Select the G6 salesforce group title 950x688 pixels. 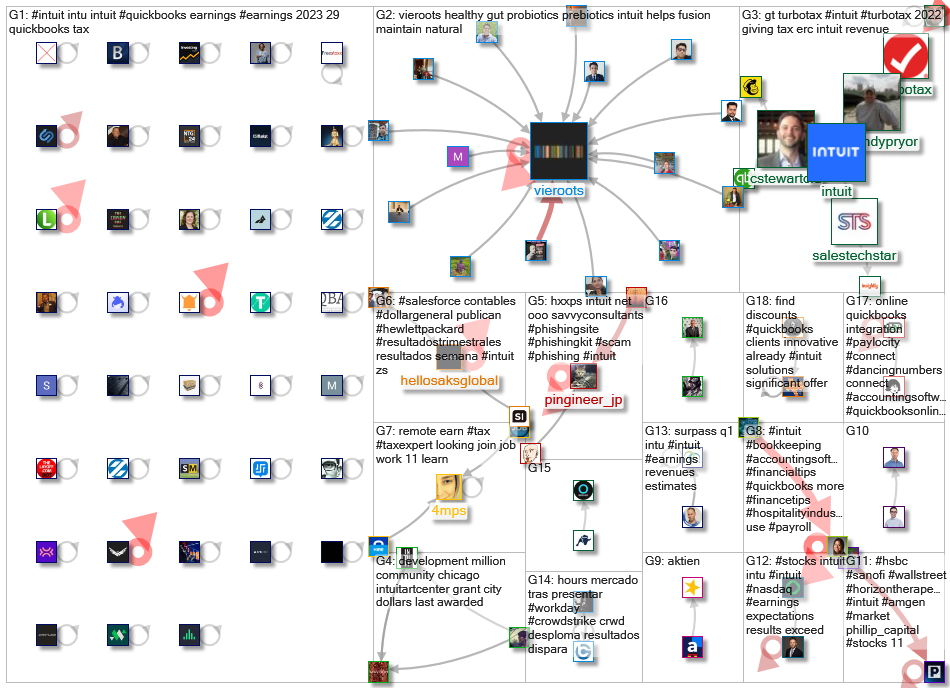click(445, 336)
